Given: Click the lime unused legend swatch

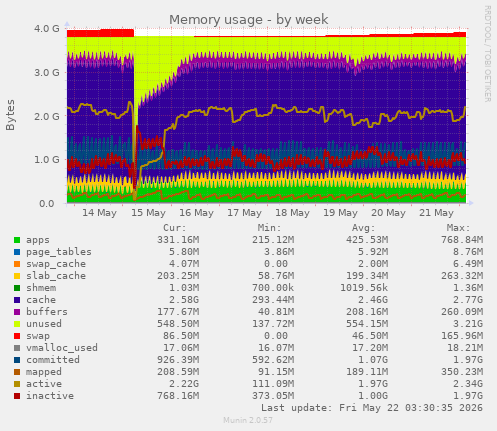Looking at the screenshot, I should (17, 324).
